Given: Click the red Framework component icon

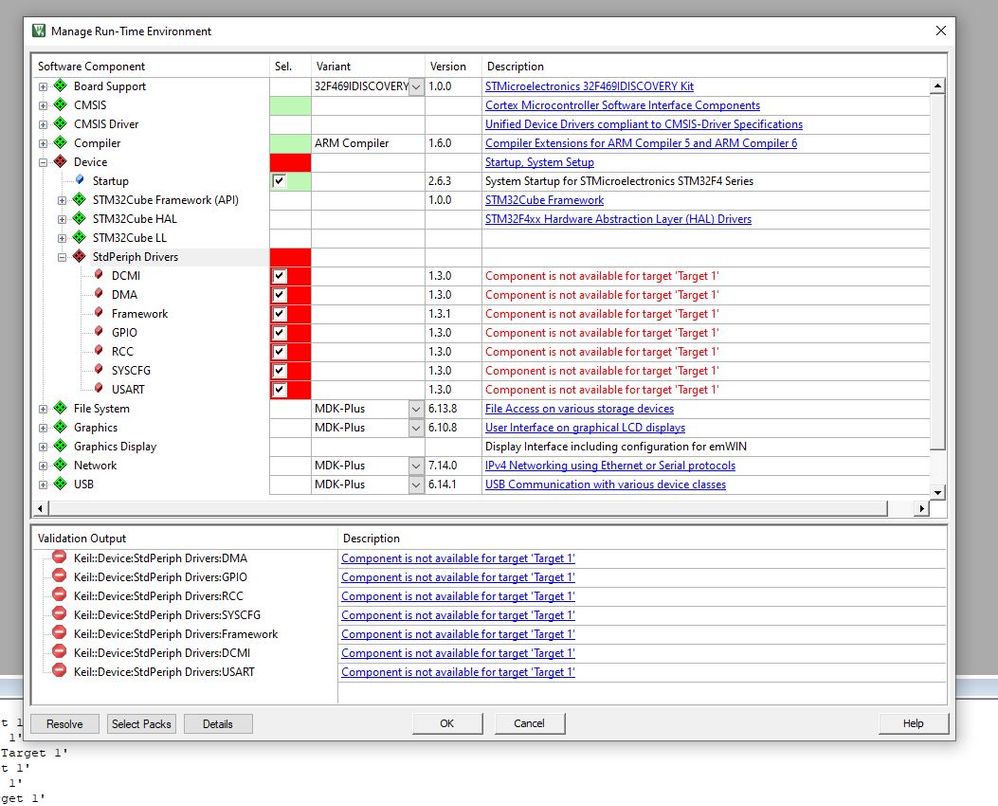Looking at the screenshot, I should click(x=99, y=313).
